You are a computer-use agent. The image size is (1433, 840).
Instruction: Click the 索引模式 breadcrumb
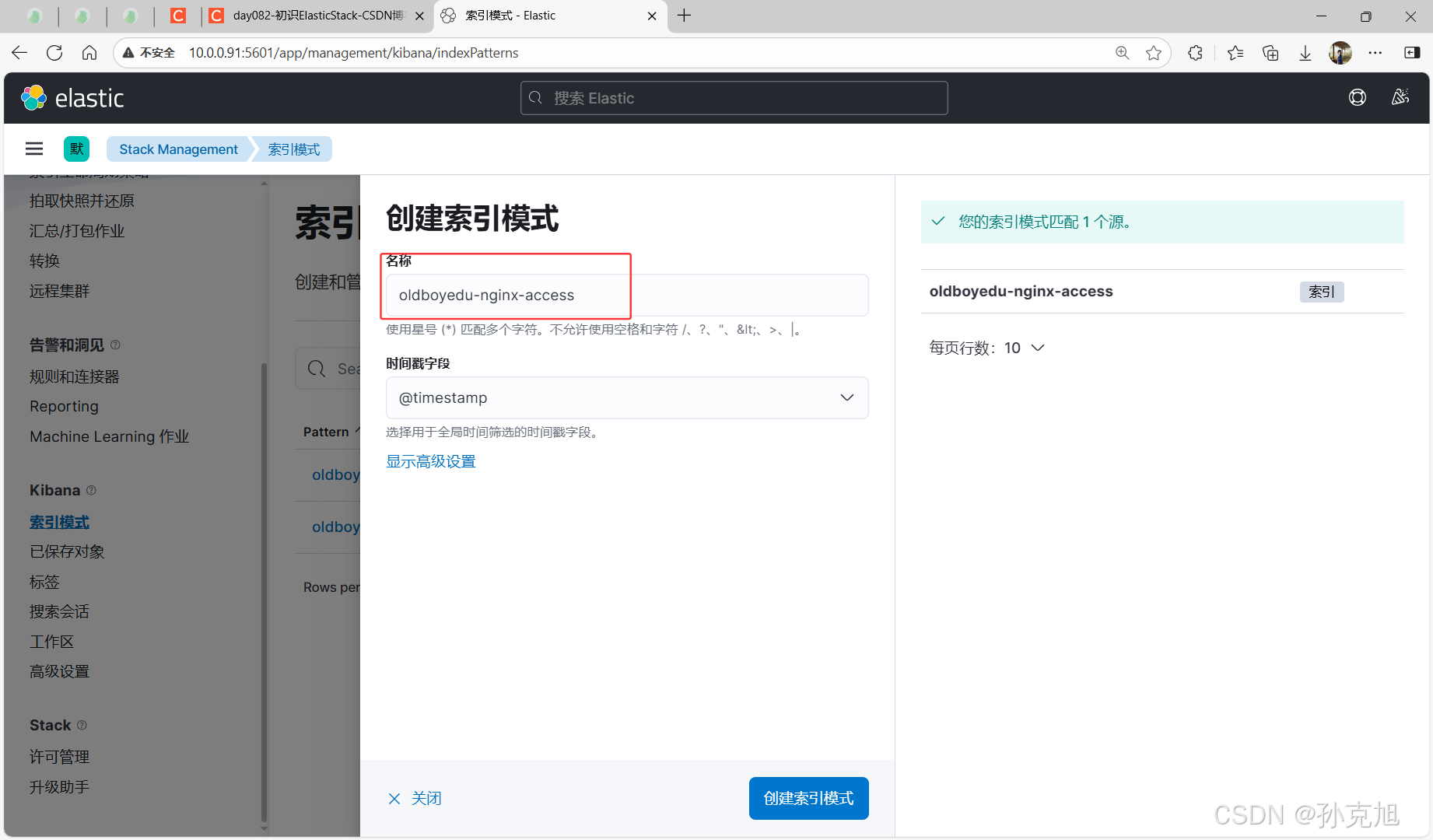(294, 149)
